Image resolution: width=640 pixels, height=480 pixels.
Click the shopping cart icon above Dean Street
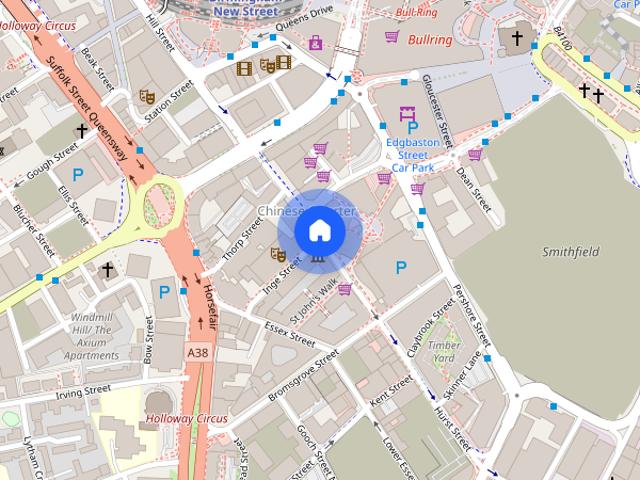(x=475, y=154)
